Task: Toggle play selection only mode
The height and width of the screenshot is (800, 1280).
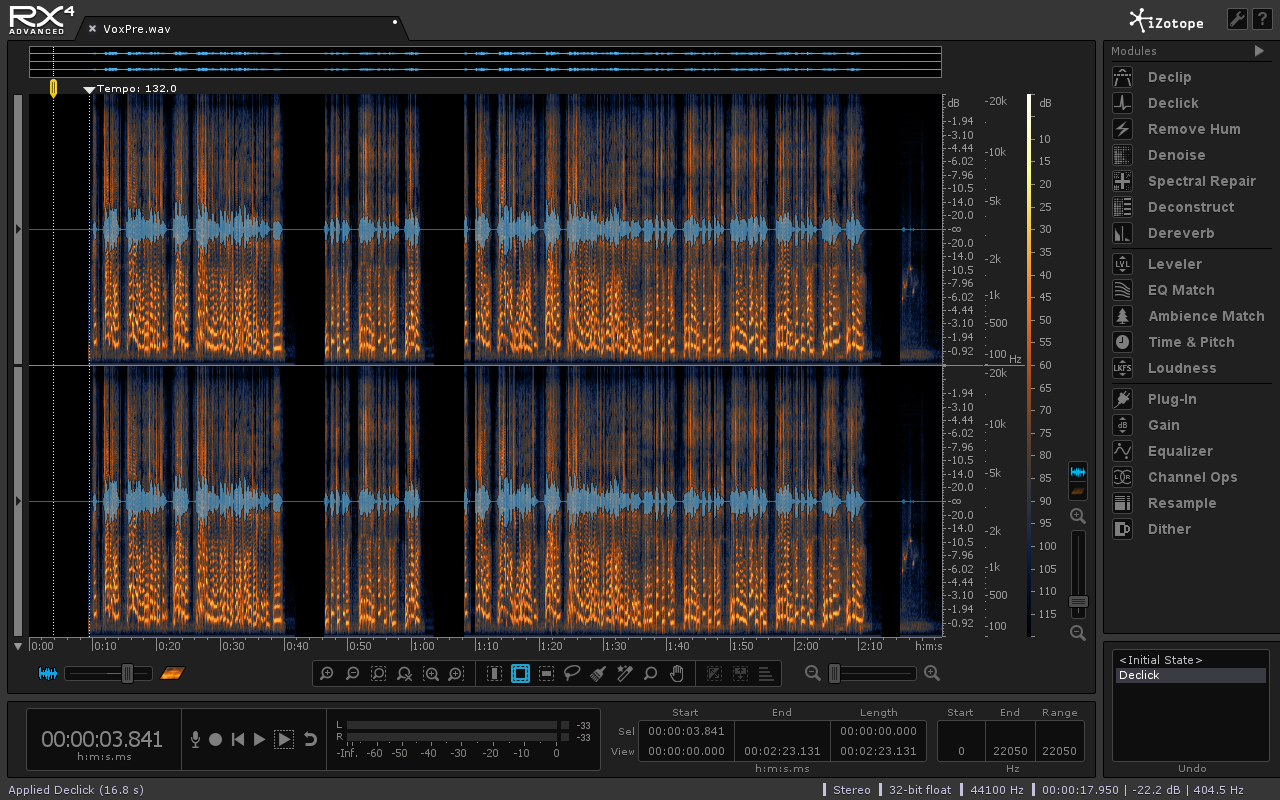Action: (x=284, y=739)
